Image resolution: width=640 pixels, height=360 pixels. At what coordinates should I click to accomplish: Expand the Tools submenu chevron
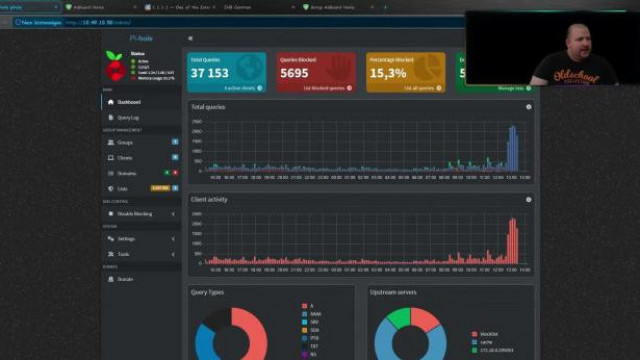173,254
